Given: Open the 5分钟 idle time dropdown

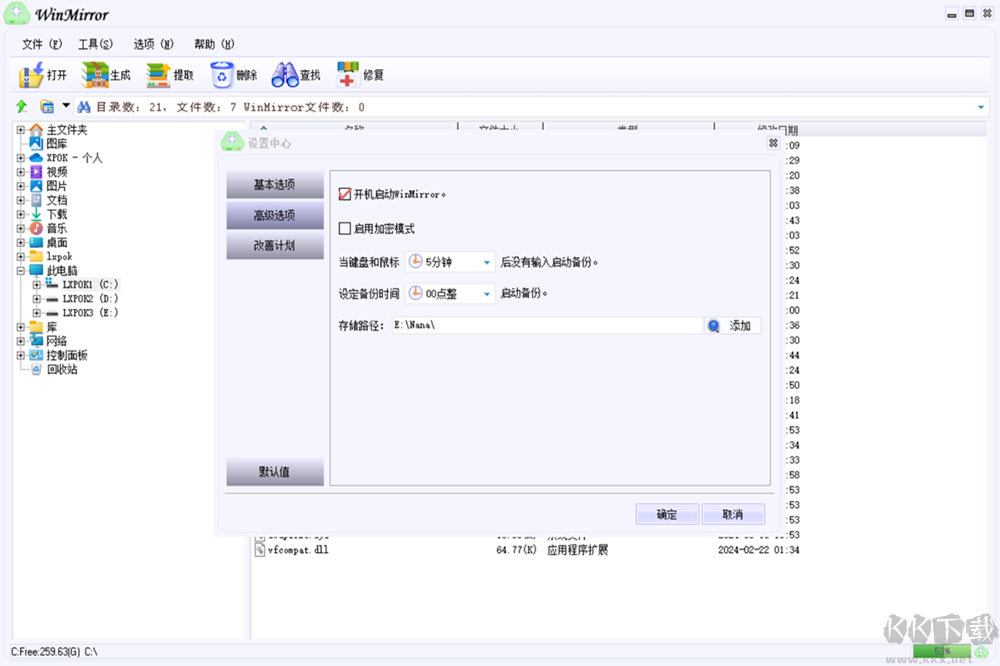Looking at the screenshot, I should [x=486, y=261].
